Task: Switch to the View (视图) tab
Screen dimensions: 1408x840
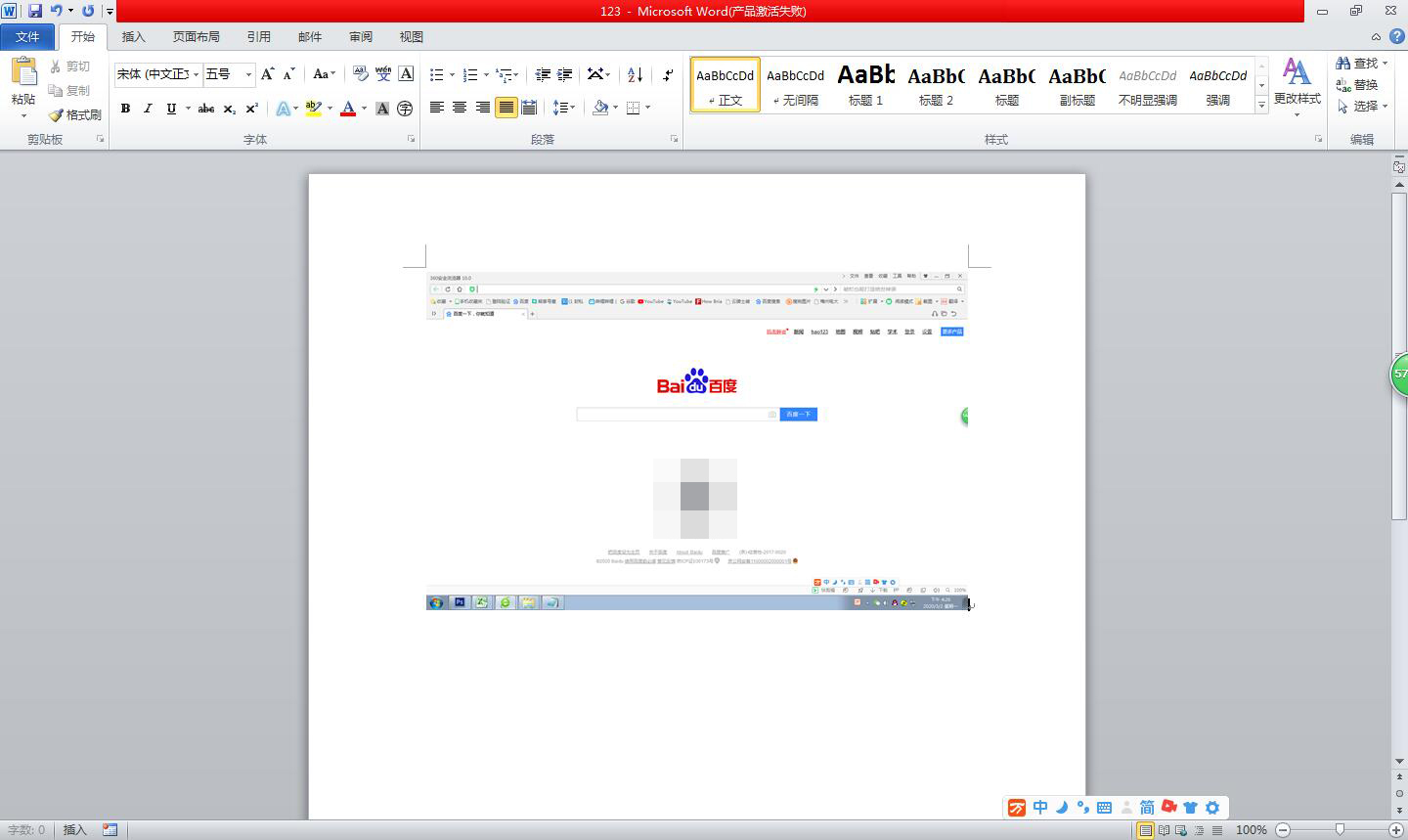Action: click(411, 37)
